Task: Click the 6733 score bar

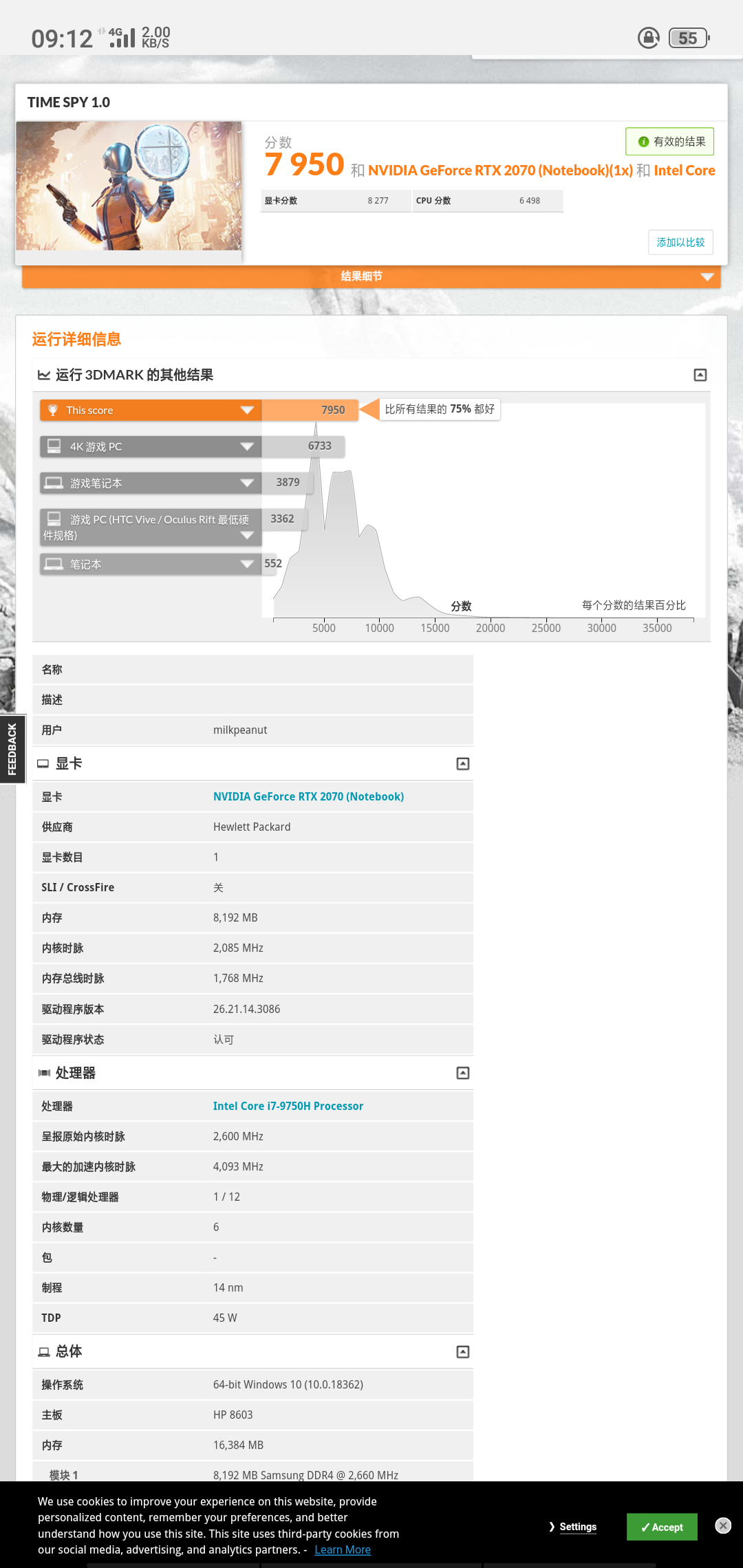Action: 303,446
